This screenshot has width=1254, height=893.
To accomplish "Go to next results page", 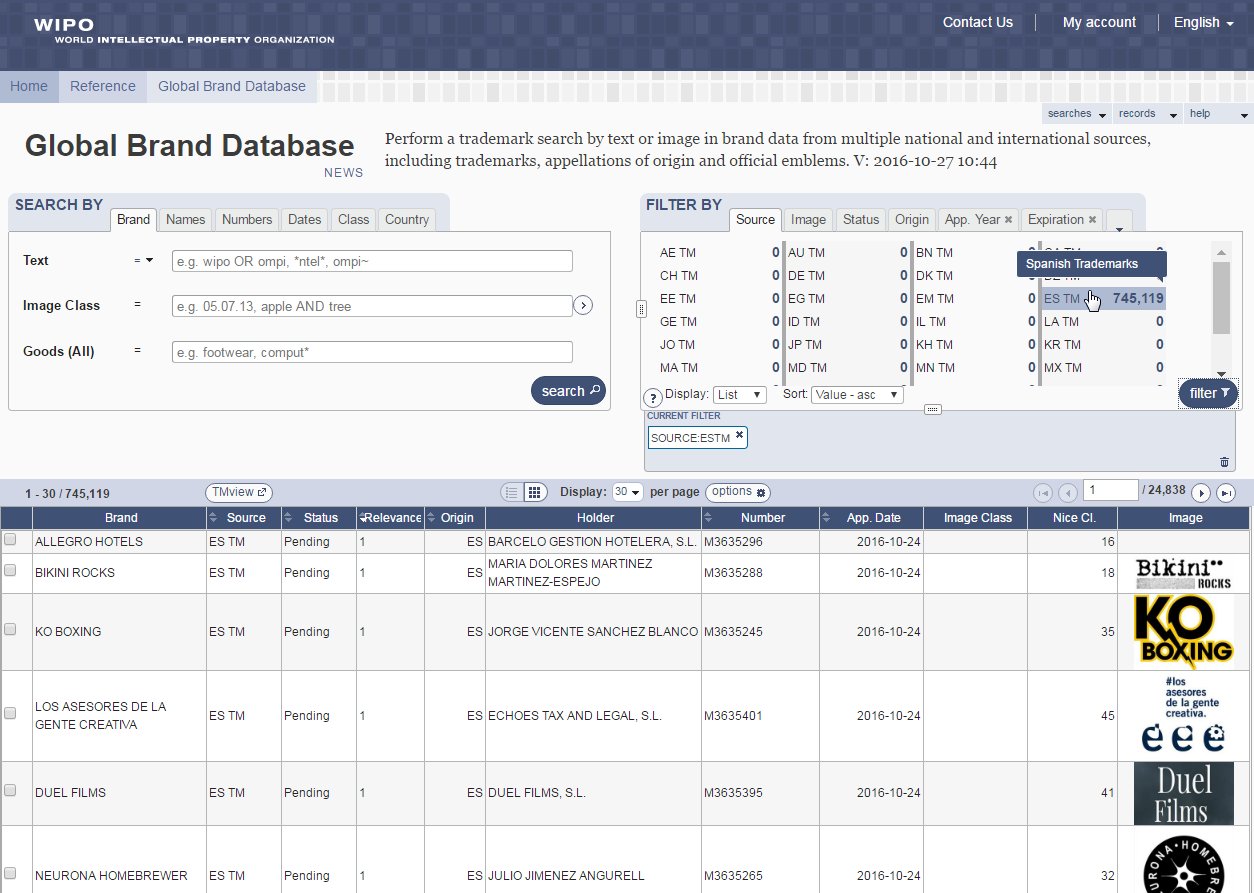I will coord(1202,493).
